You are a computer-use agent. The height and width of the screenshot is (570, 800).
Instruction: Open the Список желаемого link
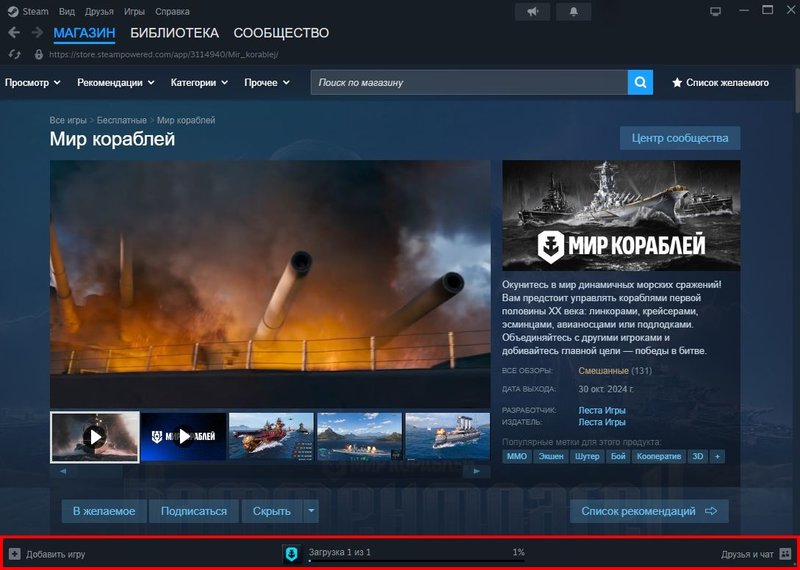point(727,83)
